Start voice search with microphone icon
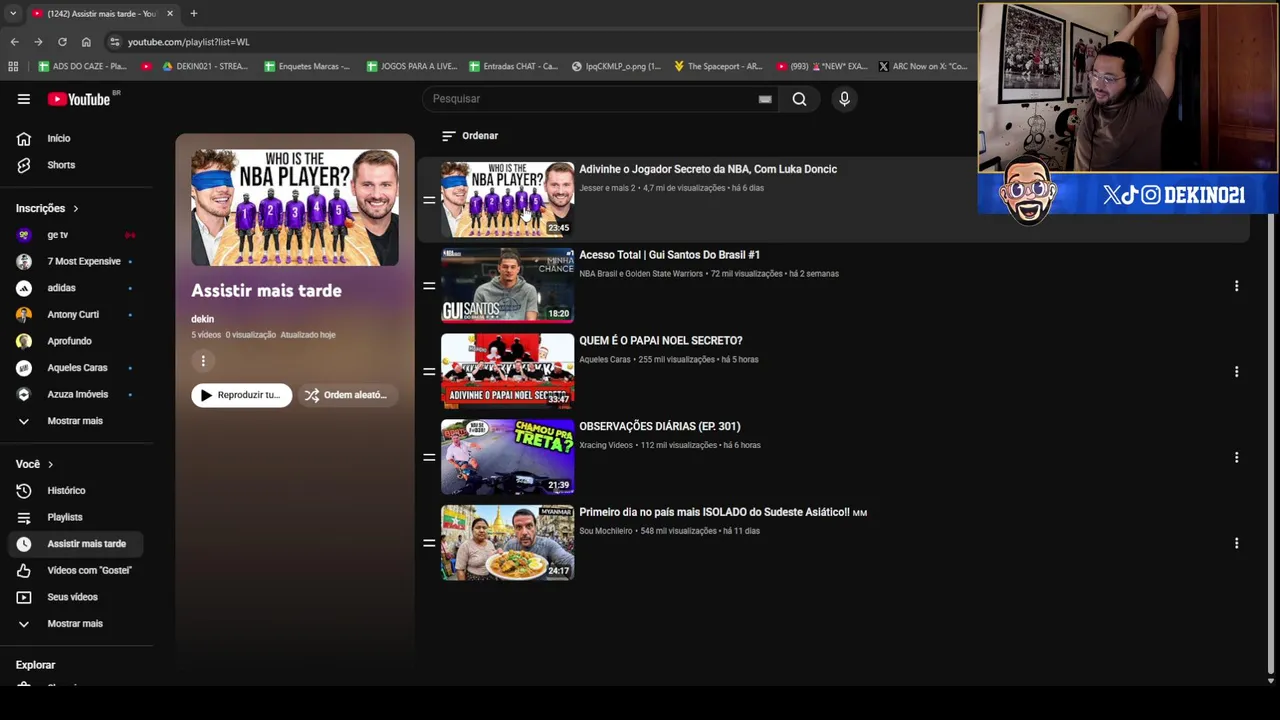This screenshot has width=1280, height=720. [844, 99]
